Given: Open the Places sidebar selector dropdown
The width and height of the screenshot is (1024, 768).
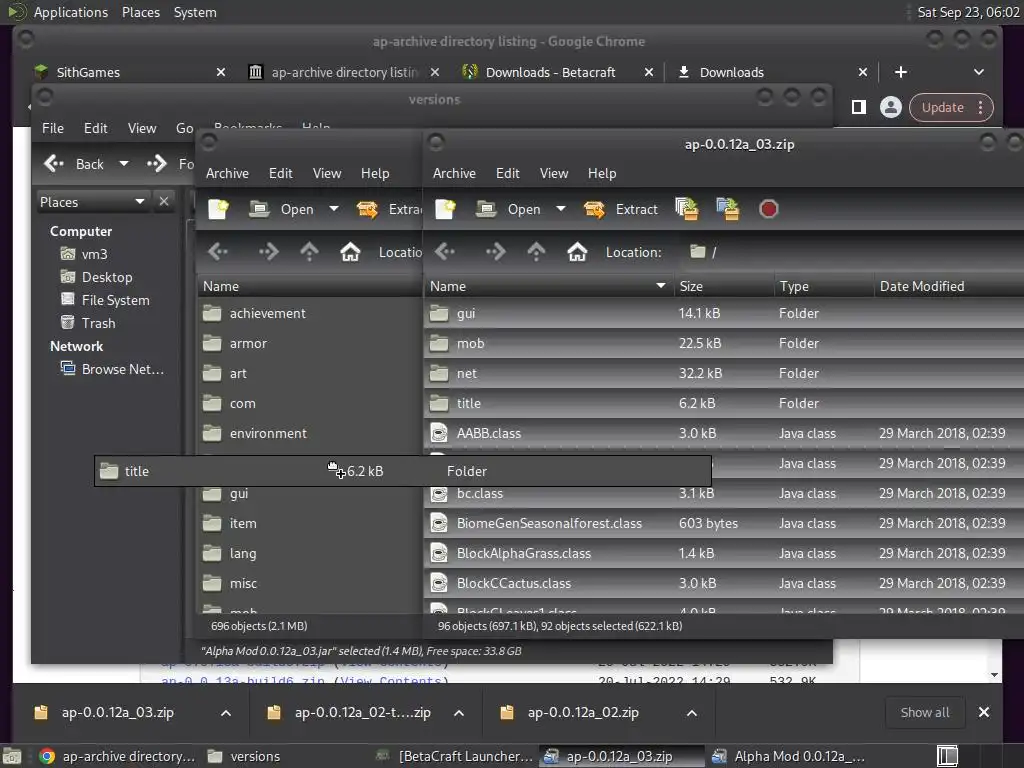Looking at the screenshot, I should click(139, 201).
